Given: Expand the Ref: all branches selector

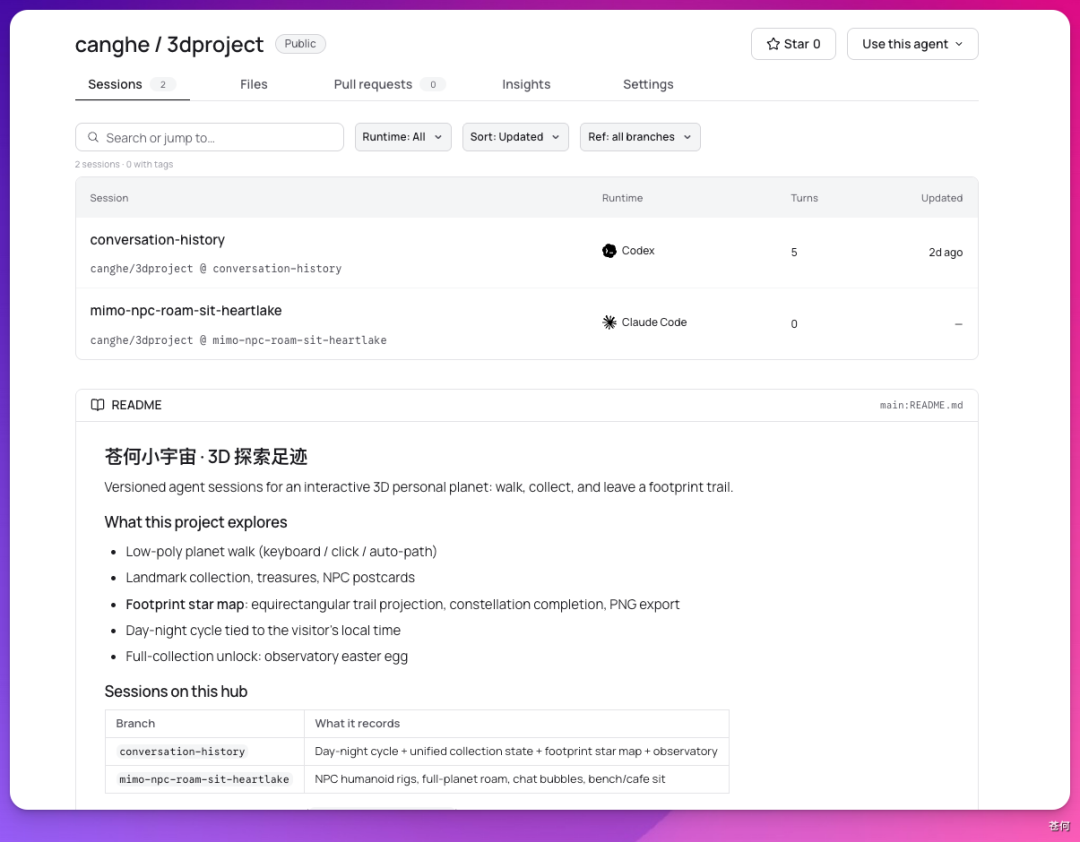Looking at the screenshot, I should 640,137.
